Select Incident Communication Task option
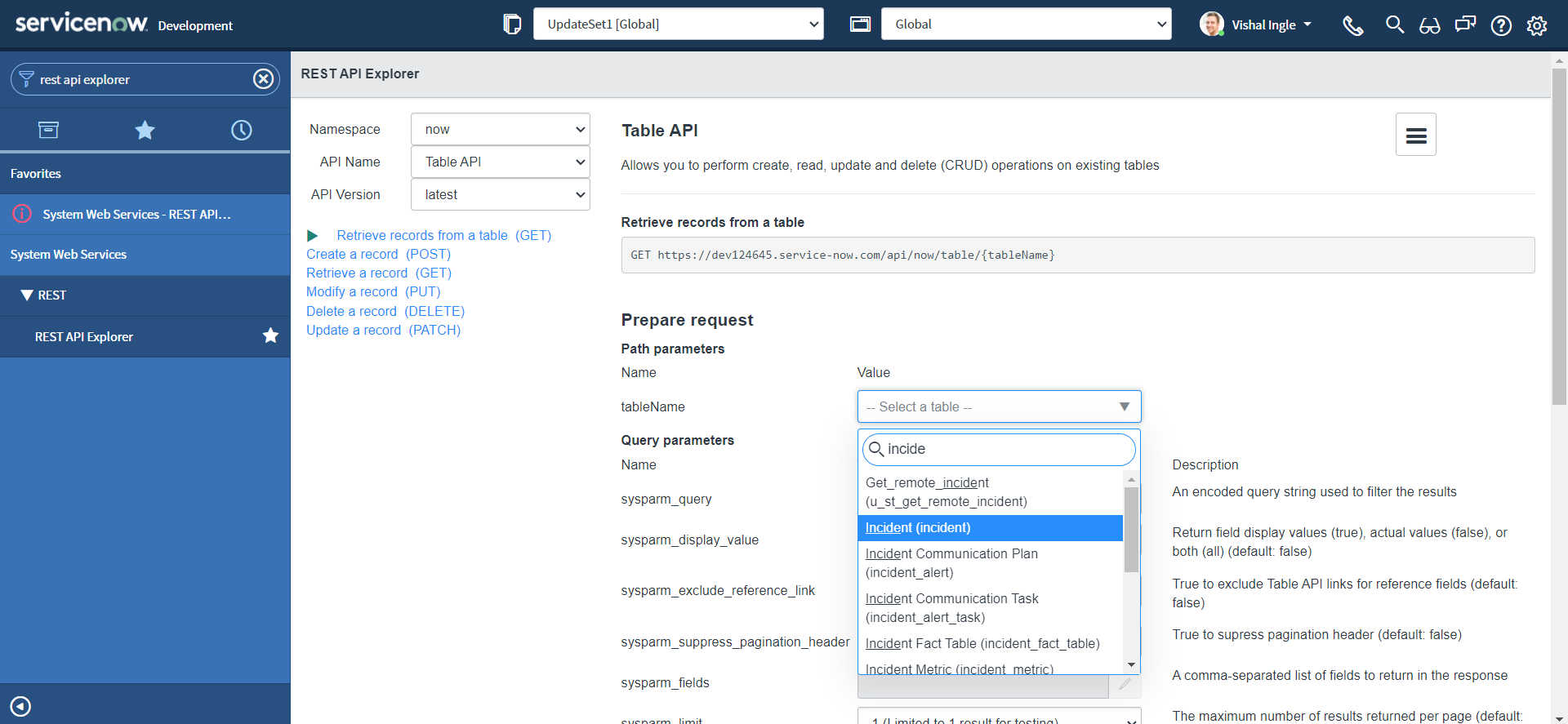 [x=991, y=608]
